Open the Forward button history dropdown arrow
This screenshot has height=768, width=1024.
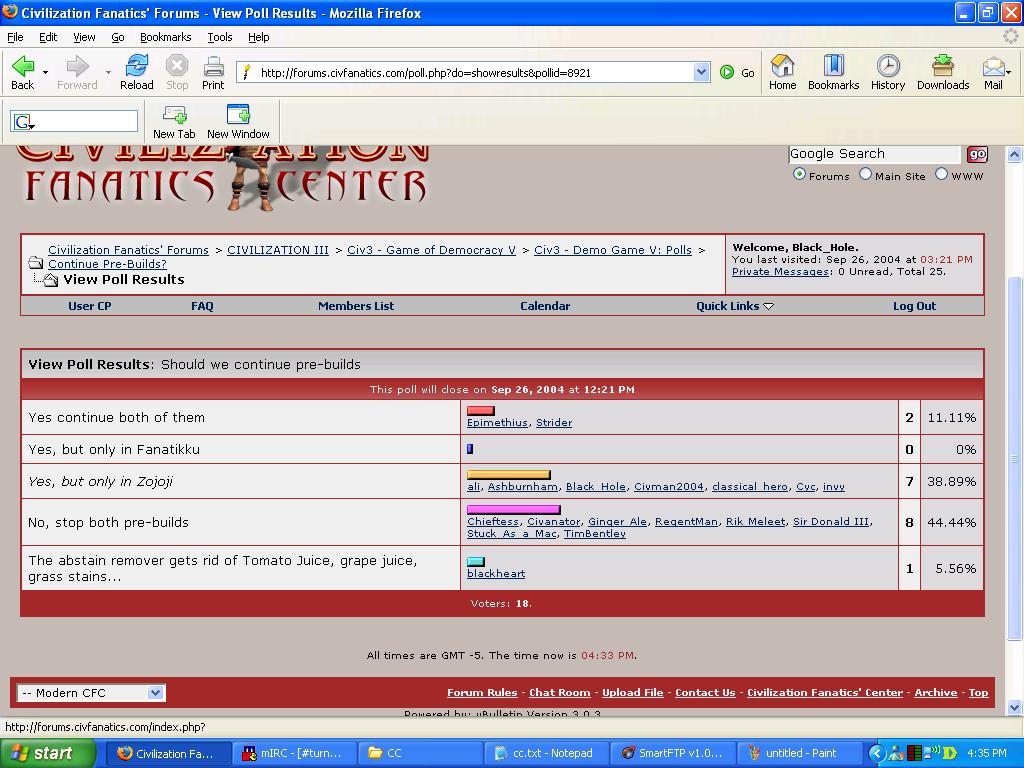108,72
